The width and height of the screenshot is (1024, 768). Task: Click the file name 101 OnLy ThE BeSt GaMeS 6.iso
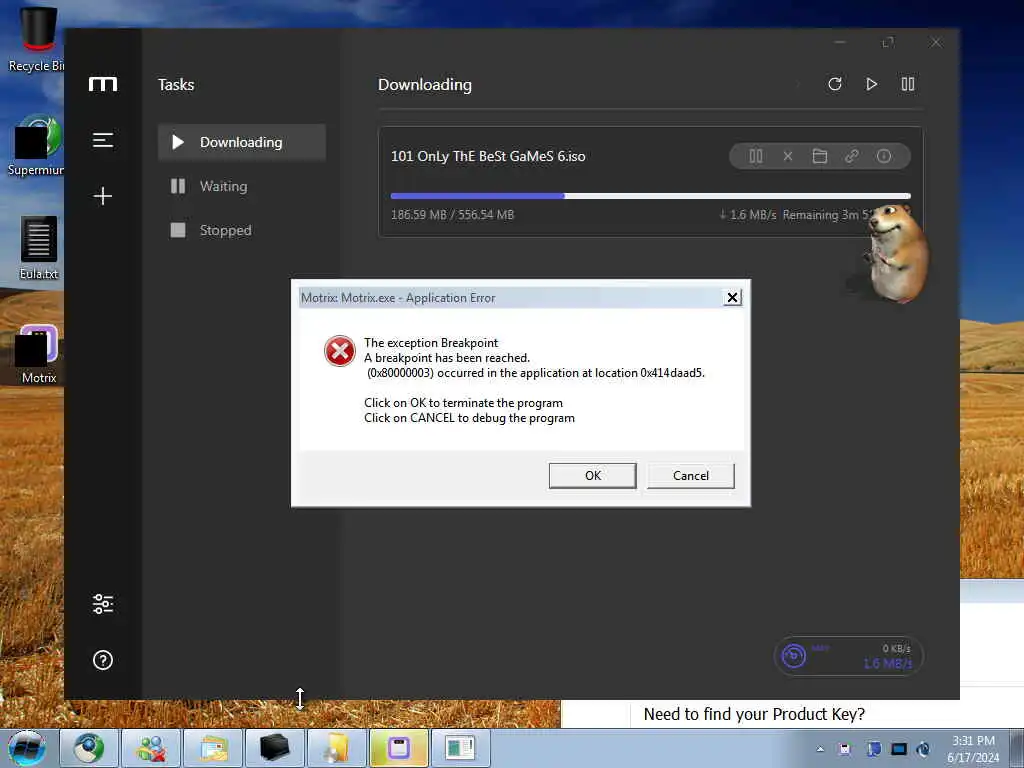(488, 156)
